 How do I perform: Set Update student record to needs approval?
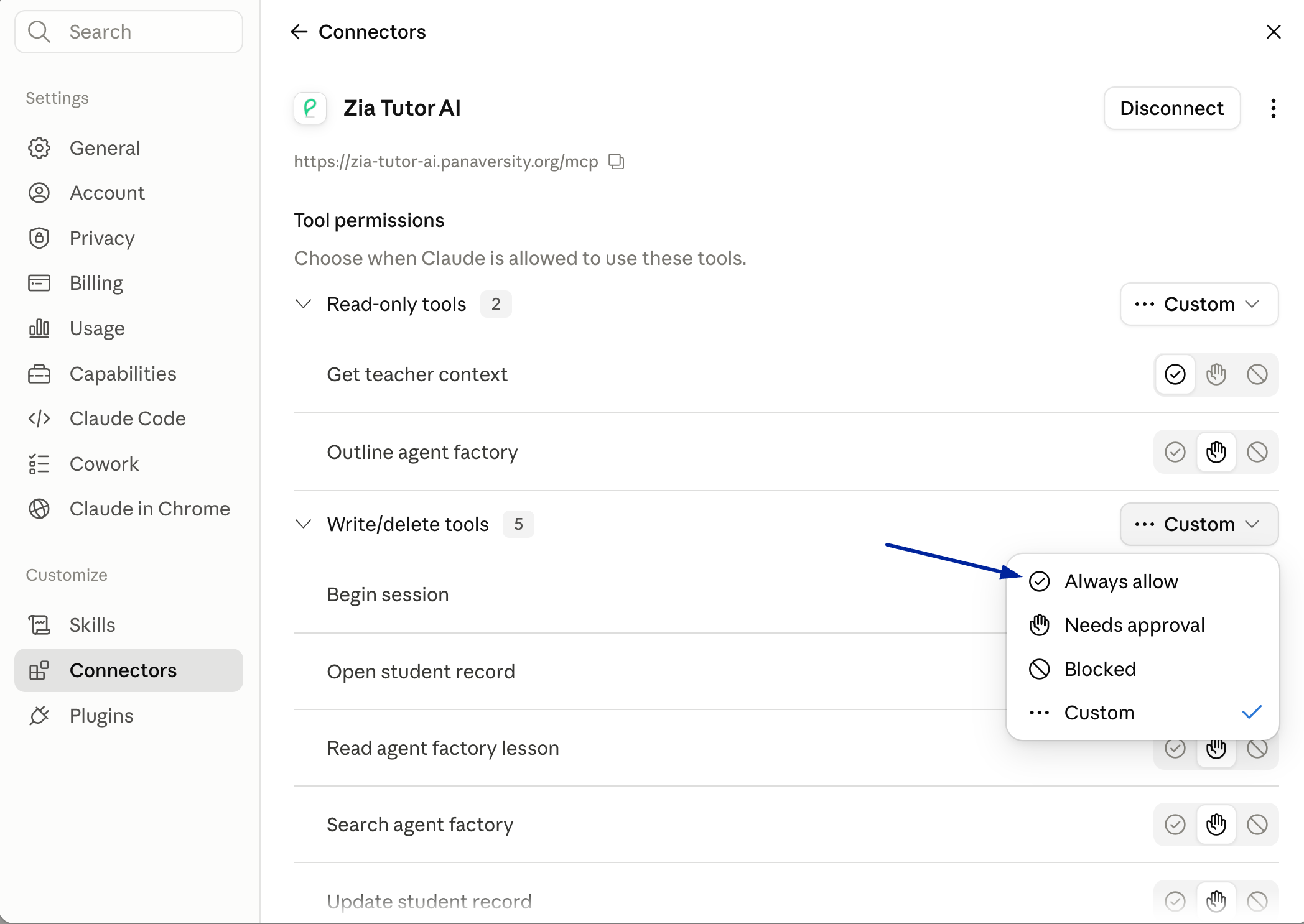tap(1216, 901)
